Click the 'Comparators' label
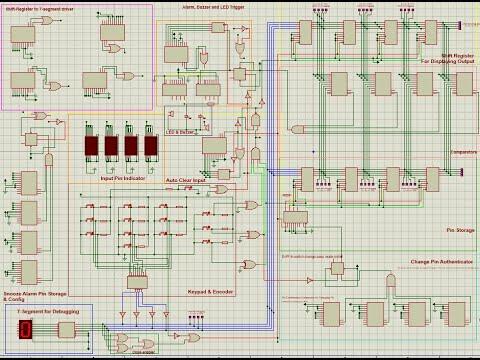The image size is (480, 360). click(x=464, y=152)
